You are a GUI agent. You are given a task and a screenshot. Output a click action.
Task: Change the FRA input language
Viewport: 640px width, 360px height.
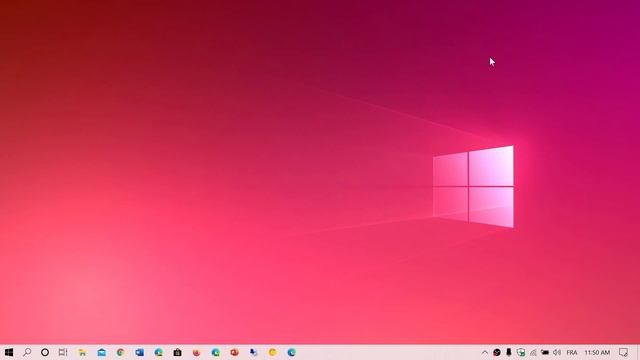pyautogui.click(x=572, y=352)
